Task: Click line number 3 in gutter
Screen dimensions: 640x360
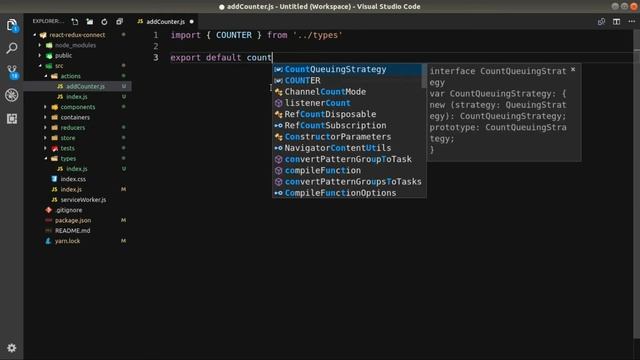Action: point(156,58)
